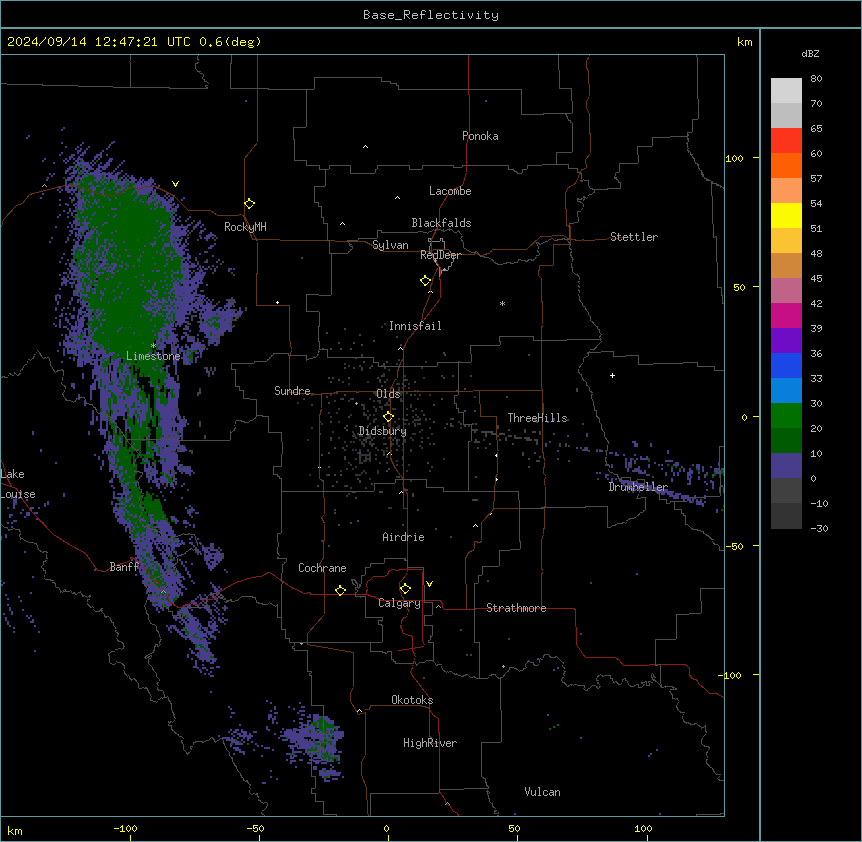Click the Base_Reflectivity title text

431,15
